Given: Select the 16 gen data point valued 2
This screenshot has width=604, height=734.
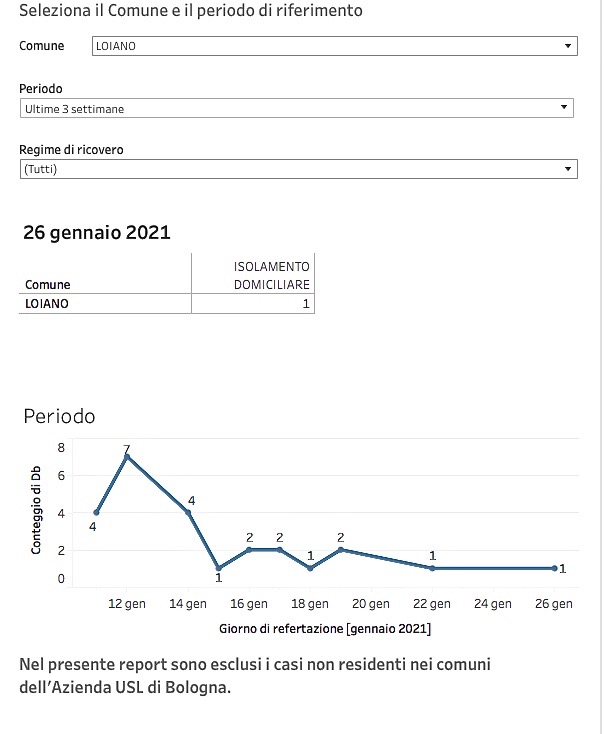Looking at the screenshot, I should [x=249, y=550].
